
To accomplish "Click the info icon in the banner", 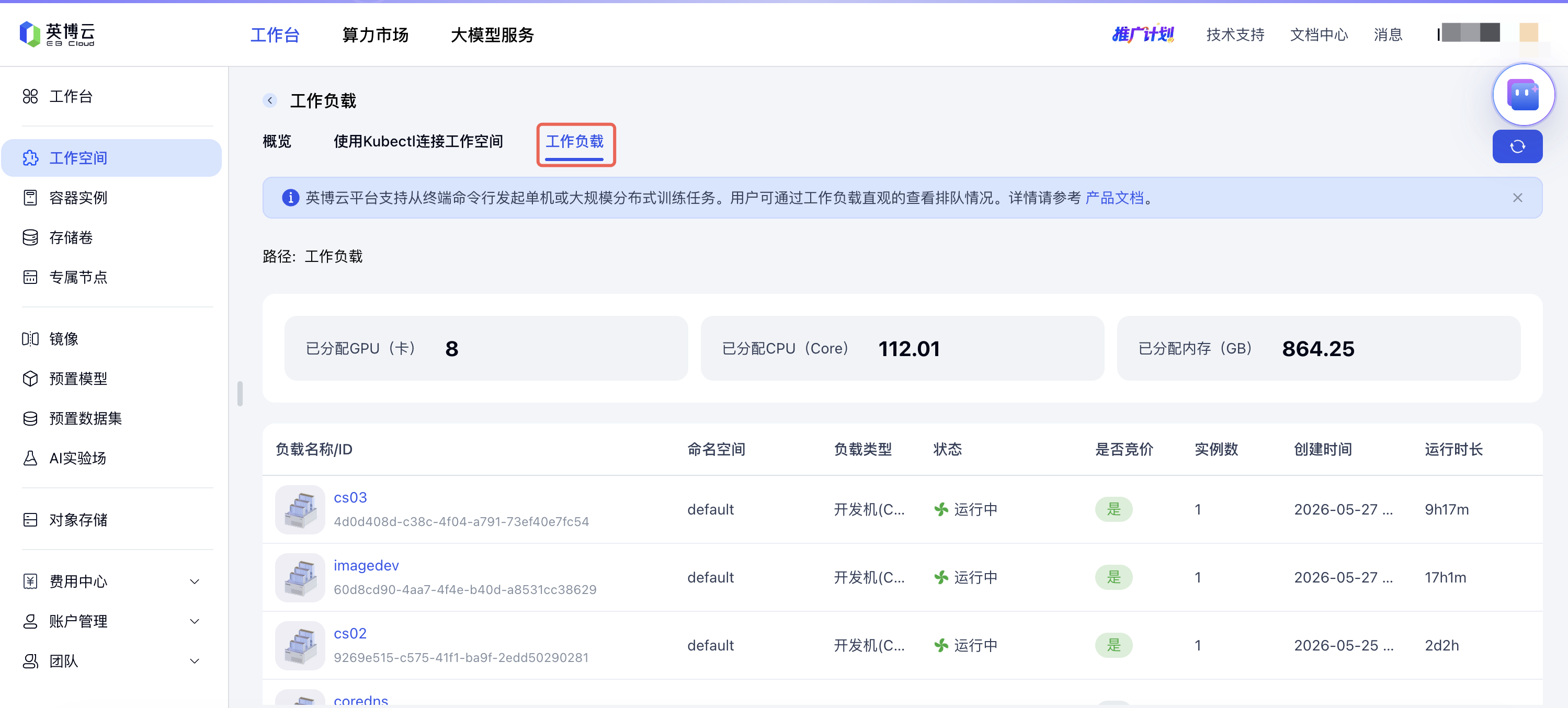I will pos(290,198).
